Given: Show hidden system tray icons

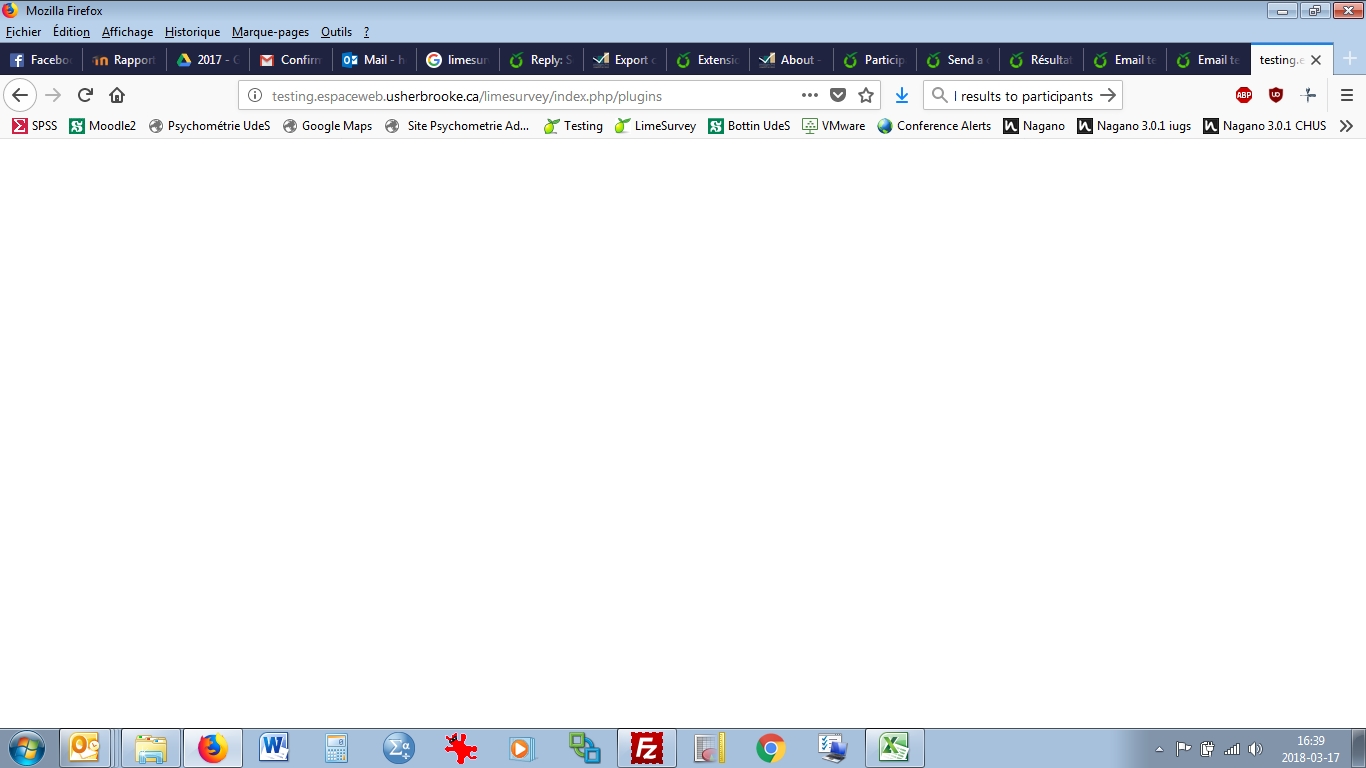Looking at the screenshot, I should [x=1159, y=749].
